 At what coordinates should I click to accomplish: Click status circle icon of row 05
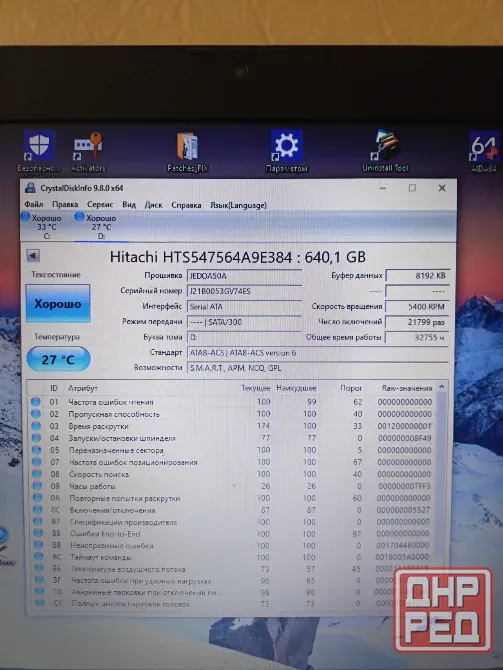click(36, 450)
